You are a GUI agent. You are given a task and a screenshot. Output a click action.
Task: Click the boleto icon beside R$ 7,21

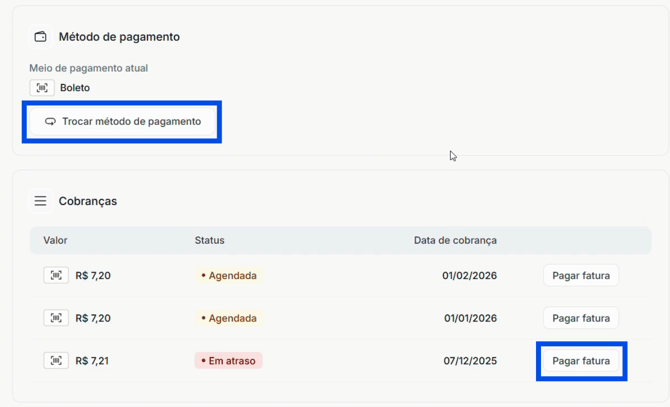click(x=56, y=360)
